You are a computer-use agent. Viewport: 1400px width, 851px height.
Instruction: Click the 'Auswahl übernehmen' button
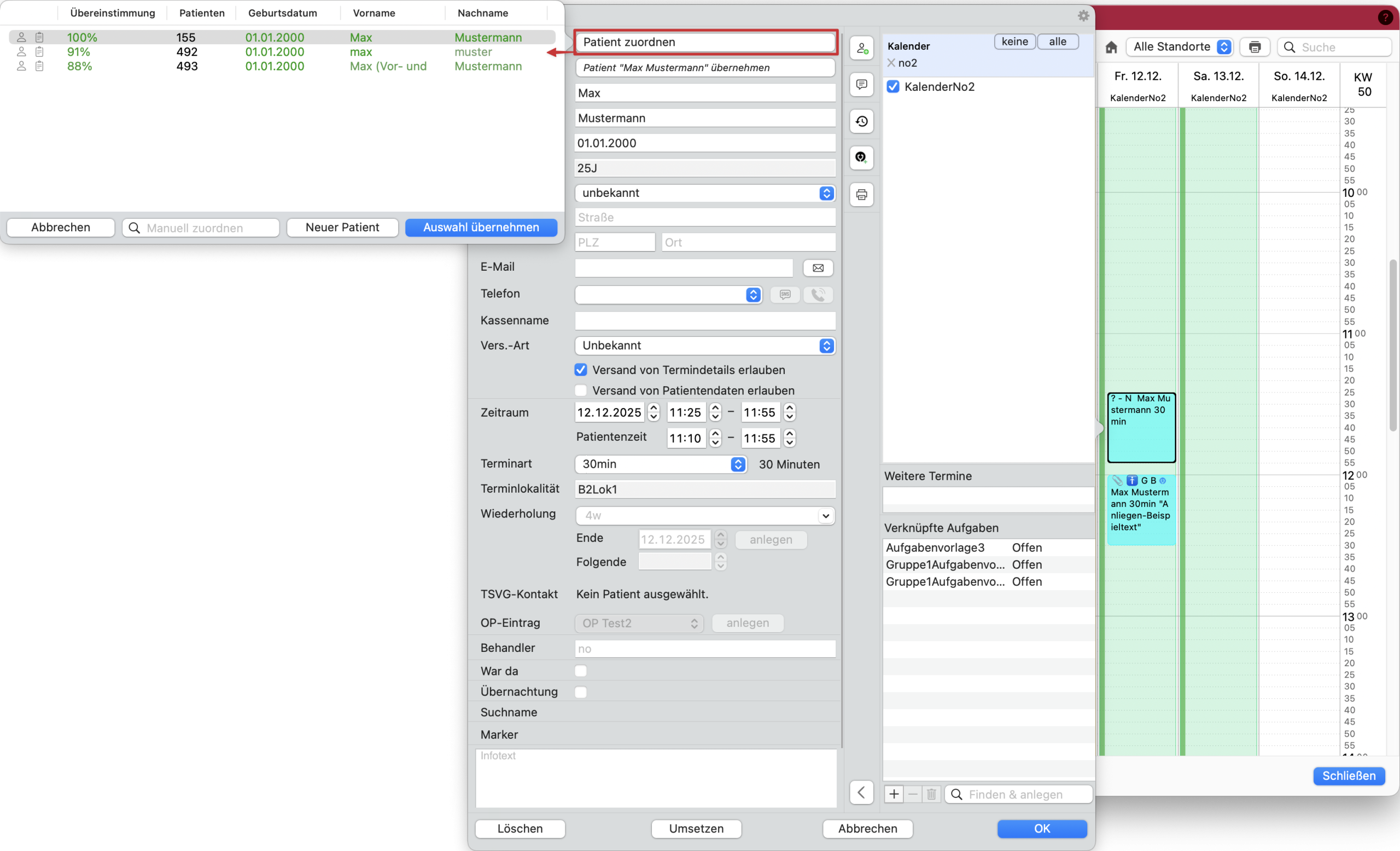point(481,227)
